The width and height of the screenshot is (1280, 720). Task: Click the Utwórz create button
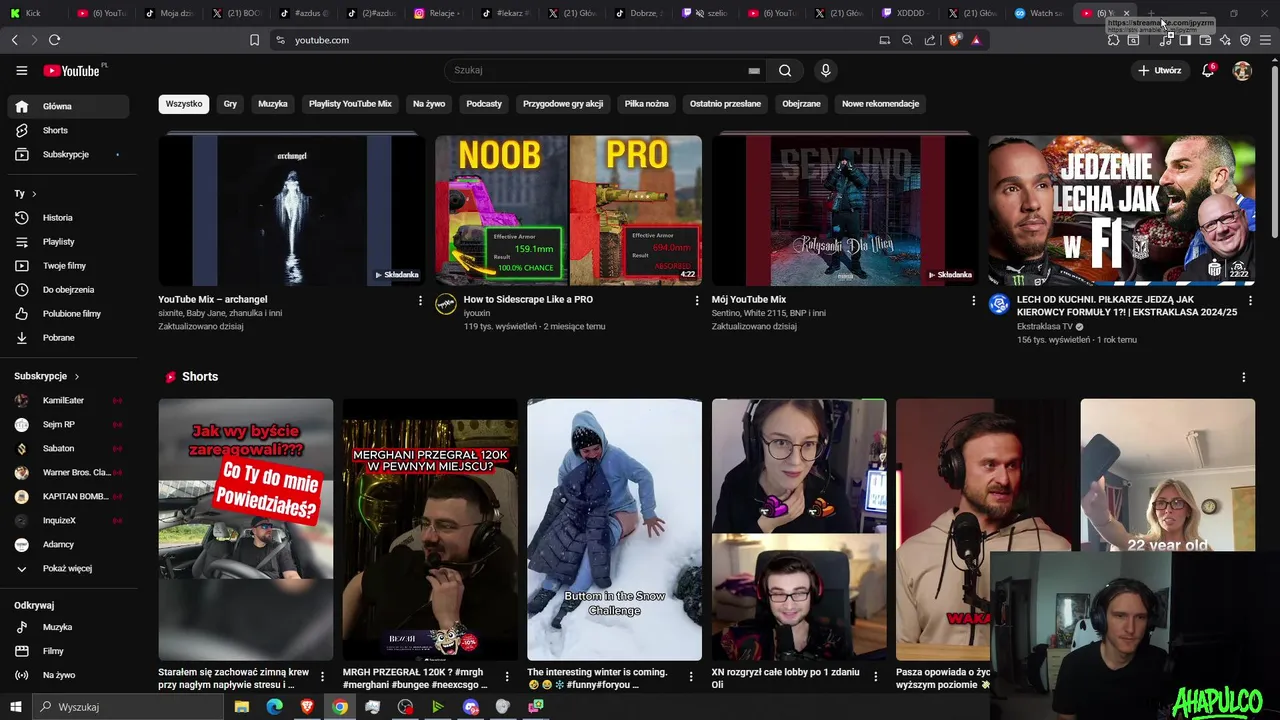(x=1159, y=70)
